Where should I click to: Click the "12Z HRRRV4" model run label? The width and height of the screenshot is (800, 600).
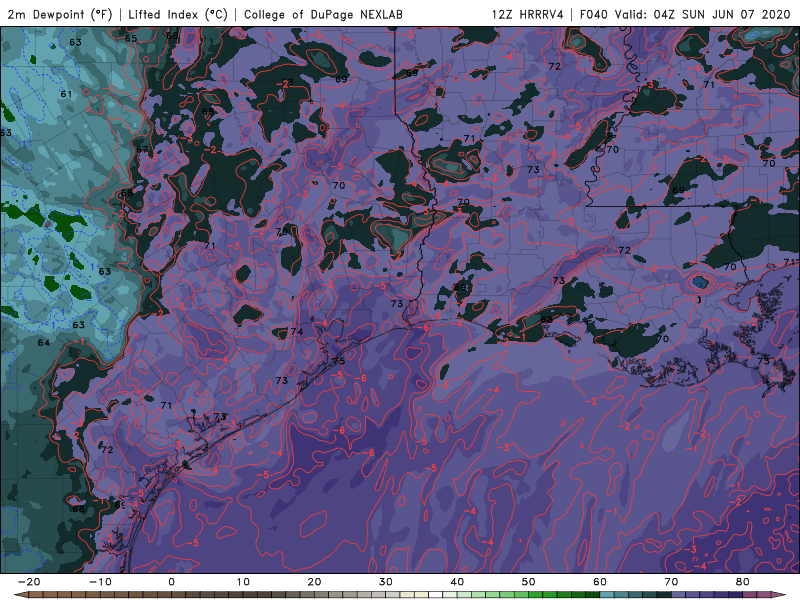click(528, 14)
